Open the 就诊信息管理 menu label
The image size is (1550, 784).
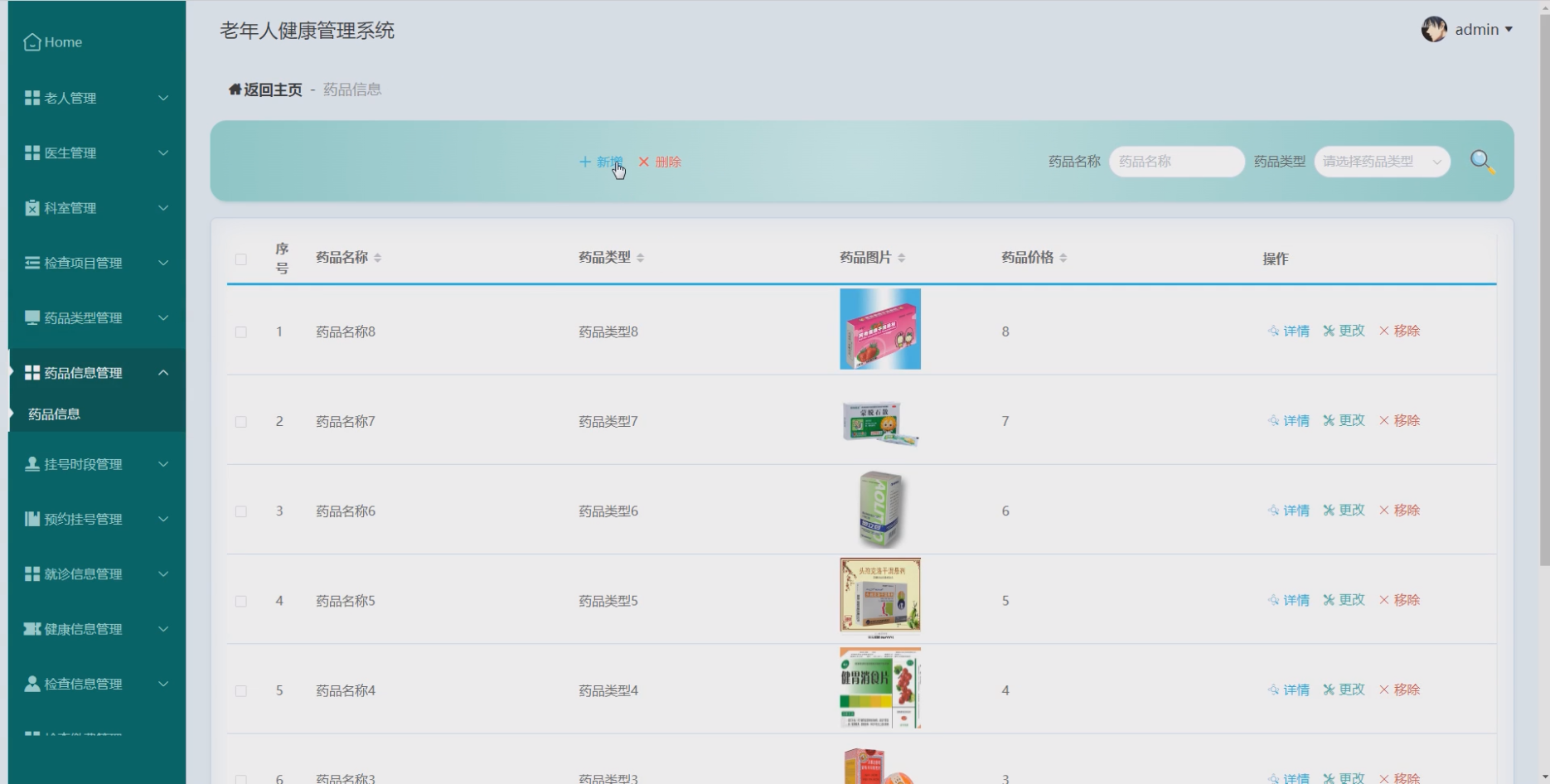pos(83,574)
